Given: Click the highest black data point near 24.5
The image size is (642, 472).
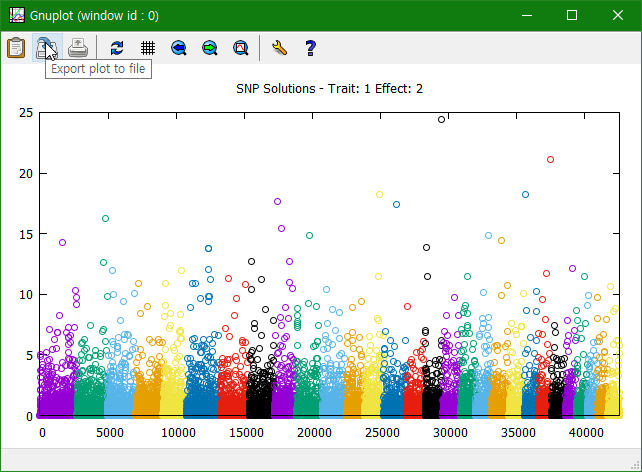Looking at the screenshot, I should click(441, 120).
